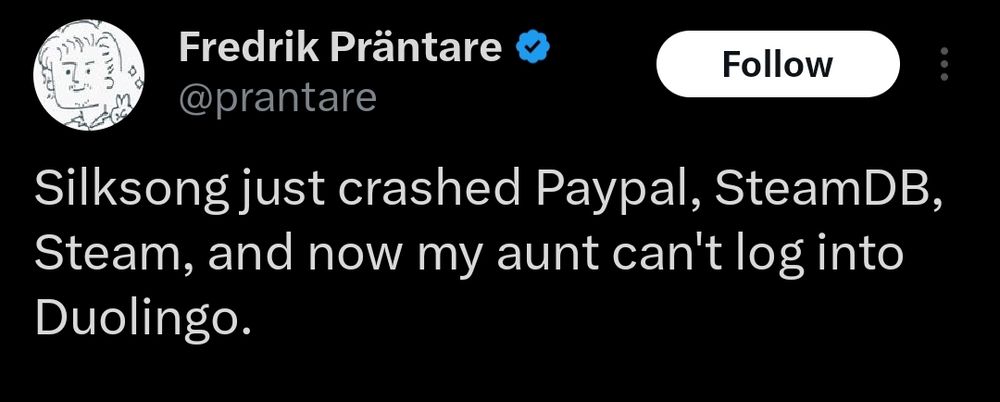Click the word Steam starting the second line
The height and width of the screenshot is (402, 1000).
click(x=98, y=253)
